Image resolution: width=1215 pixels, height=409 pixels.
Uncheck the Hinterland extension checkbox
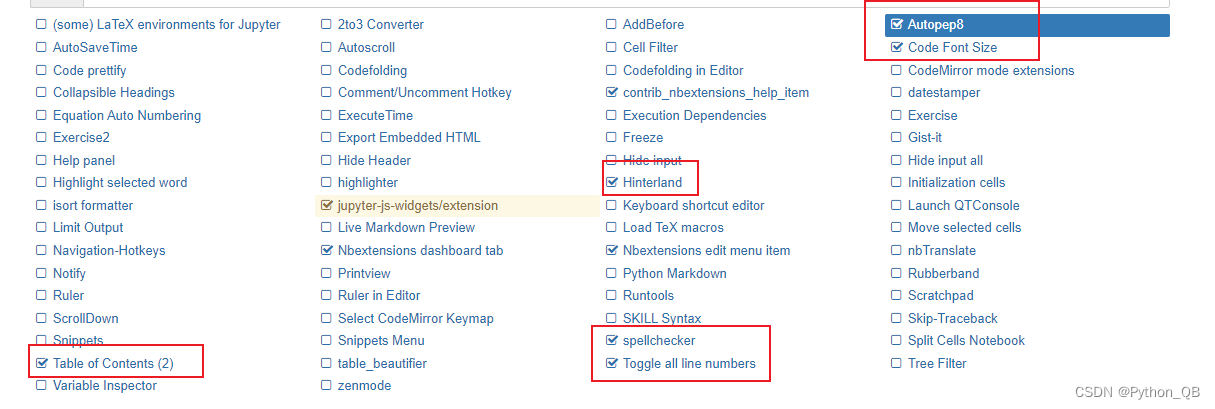612,182
